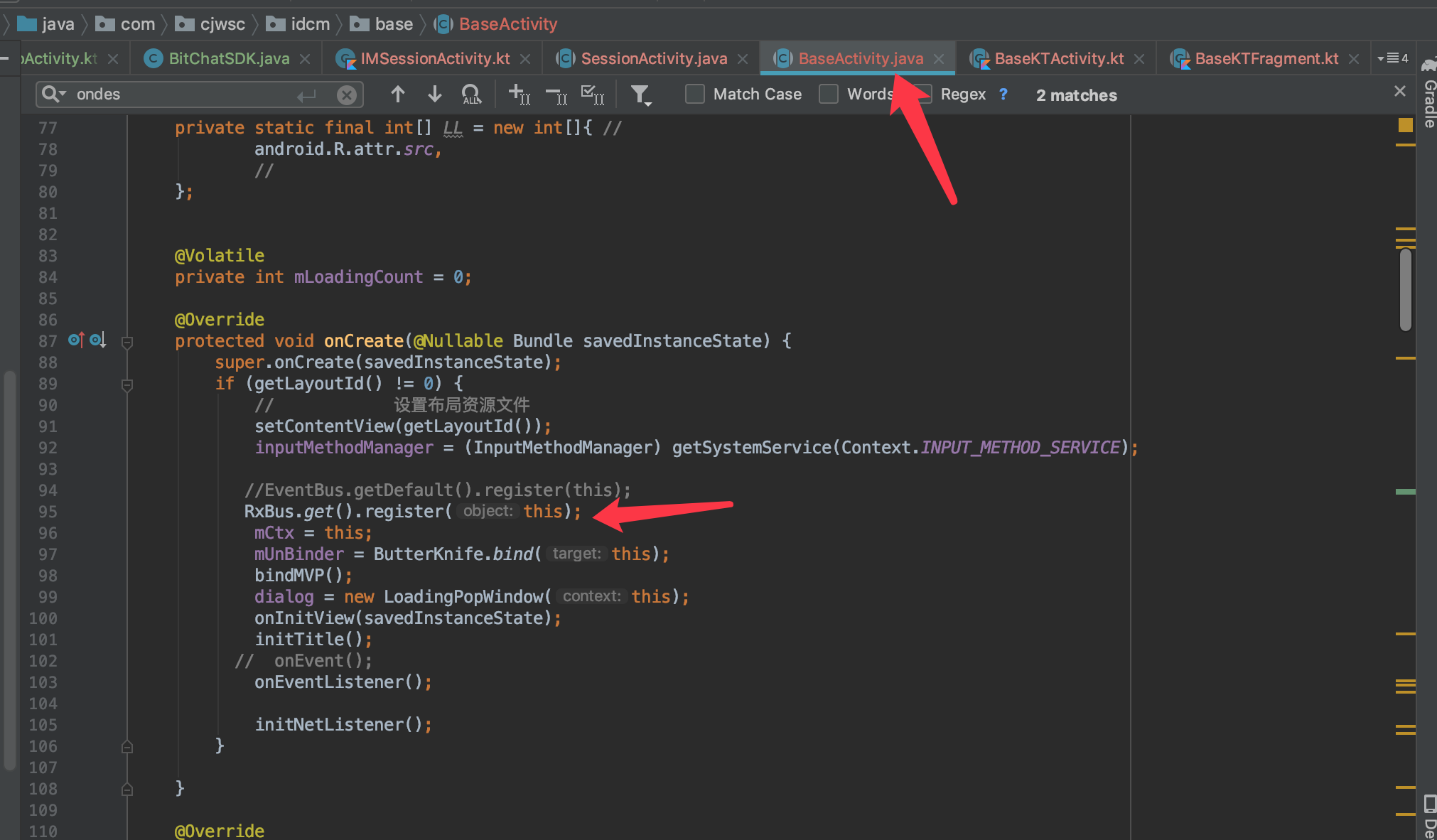Collapse the onCreate method fold arrow
Viewport: 1437px width, 840px height.
point(127,343)
